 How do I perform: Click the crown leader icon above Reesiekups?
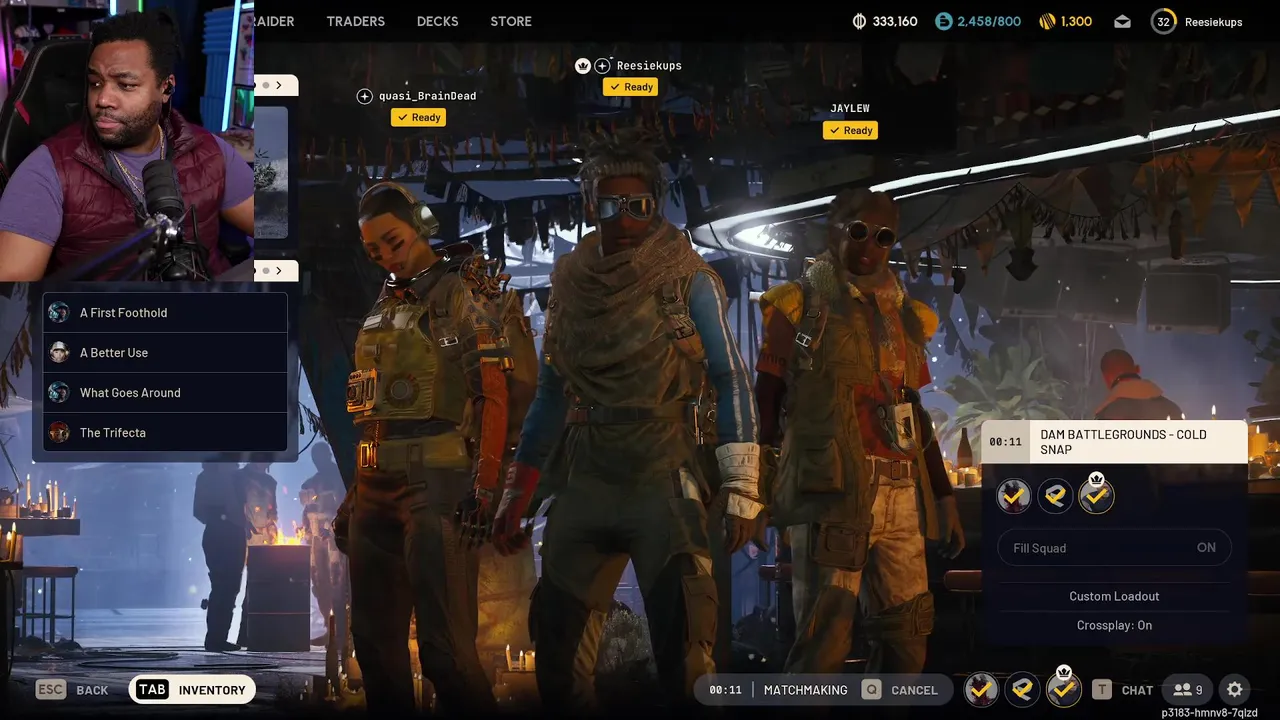(583, 66)
